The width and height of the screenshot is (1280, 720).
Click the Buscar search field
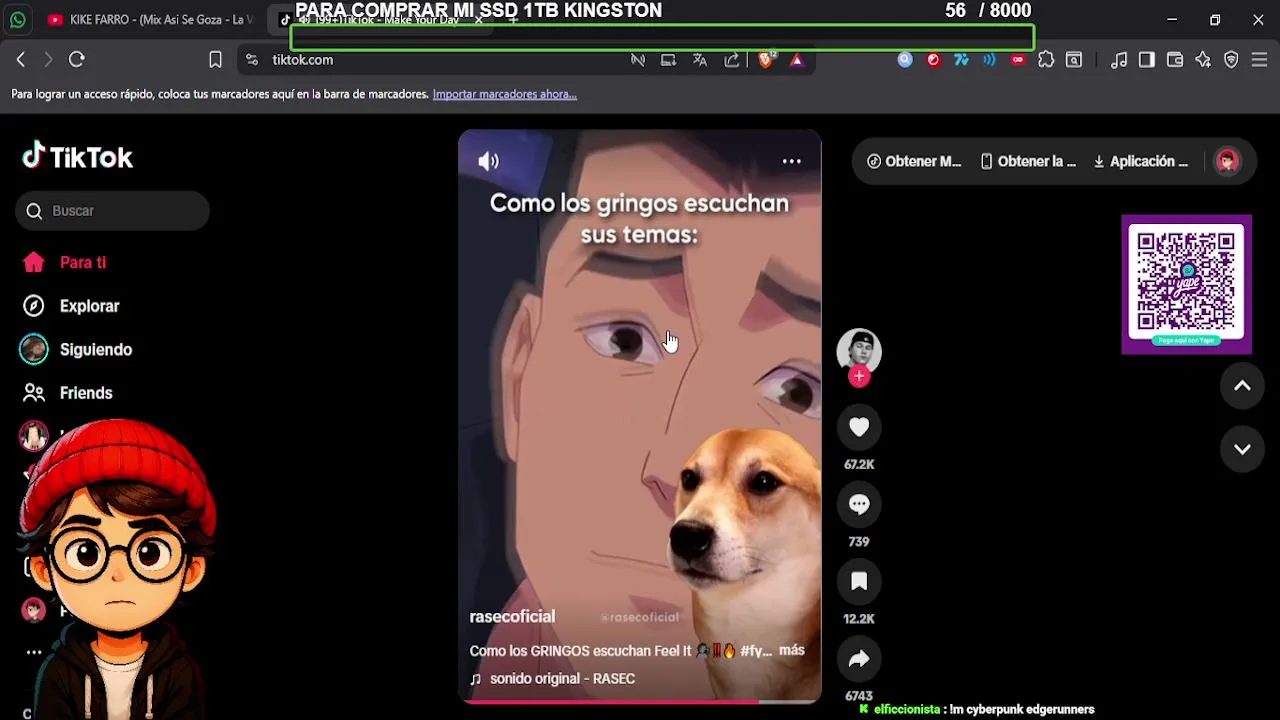112,211
